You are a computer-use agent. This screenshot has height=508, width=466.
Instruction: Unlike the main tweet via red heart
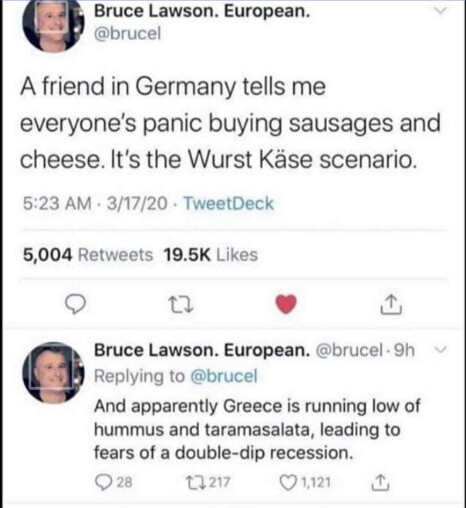tap(286, 304)
